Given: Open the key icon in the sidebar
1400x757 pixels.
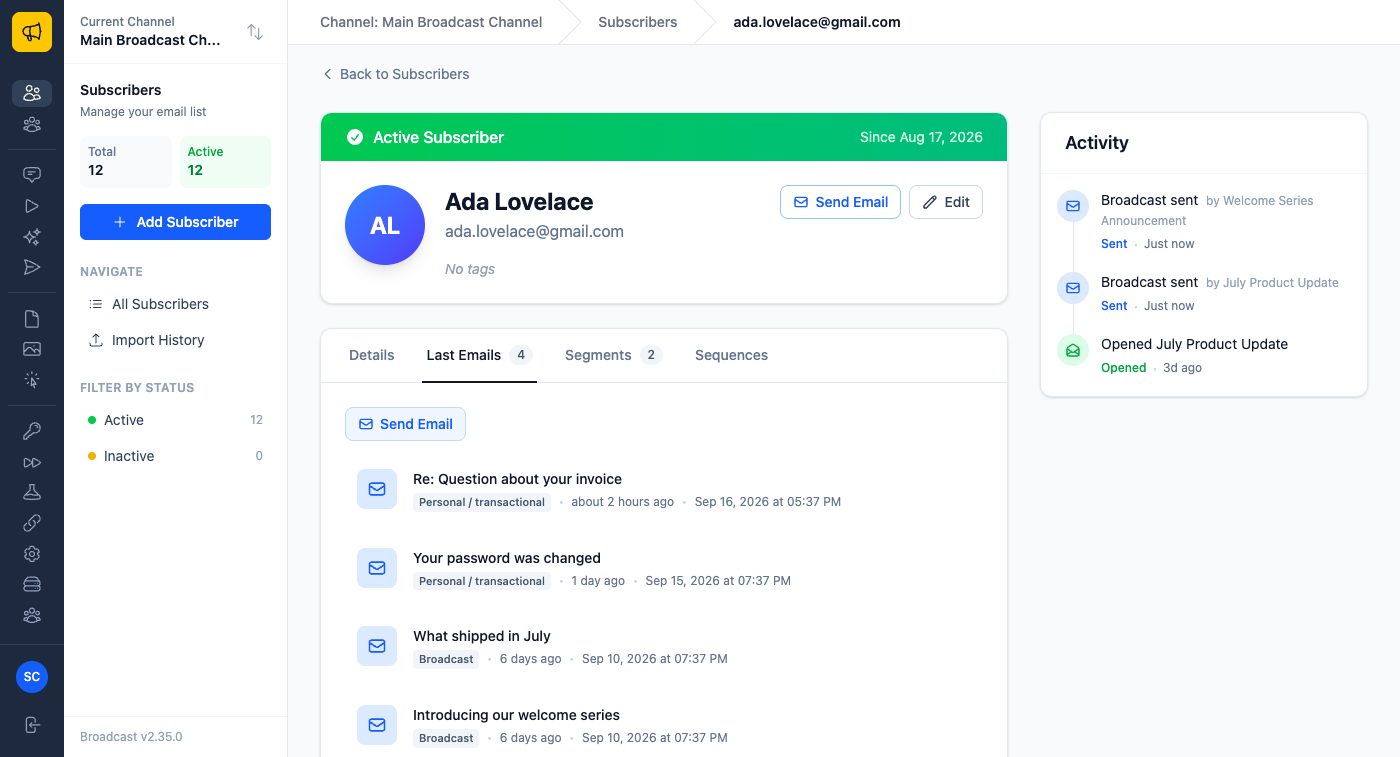Looking at the screenshot, I should [32, 432].
